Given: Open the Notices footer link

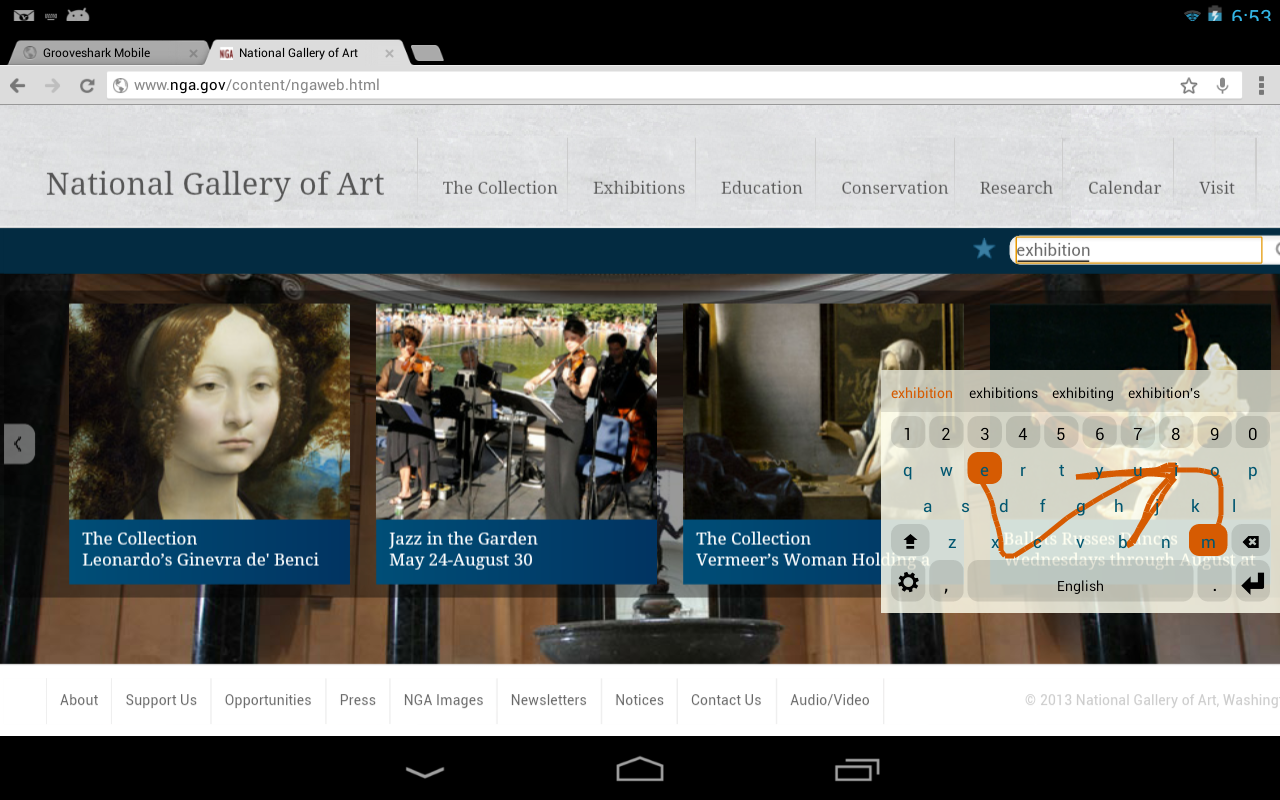Looking at the screenshot, I should (639, 700).
